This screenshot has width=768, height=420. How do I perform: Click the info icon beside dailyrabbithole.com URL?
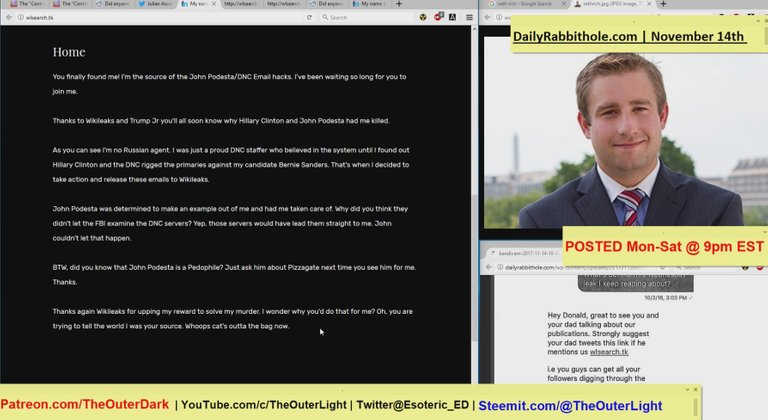click(x=500, y=267)
